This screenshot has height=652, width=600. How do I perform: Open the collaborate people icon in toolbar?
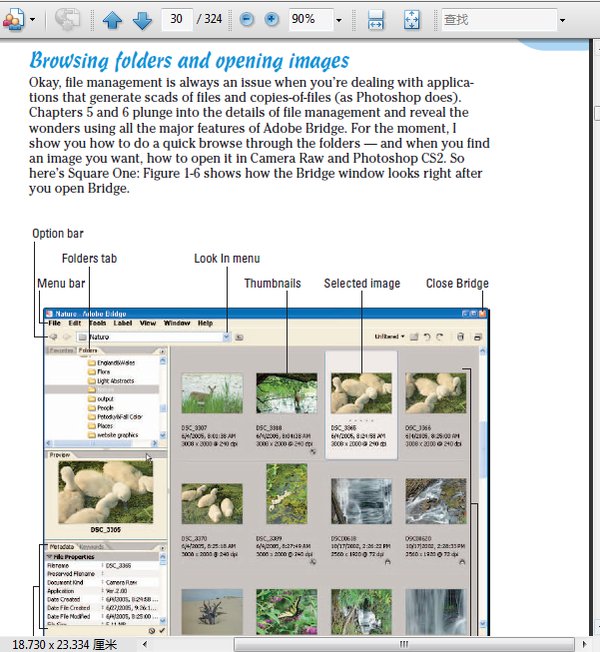[14, 19]
